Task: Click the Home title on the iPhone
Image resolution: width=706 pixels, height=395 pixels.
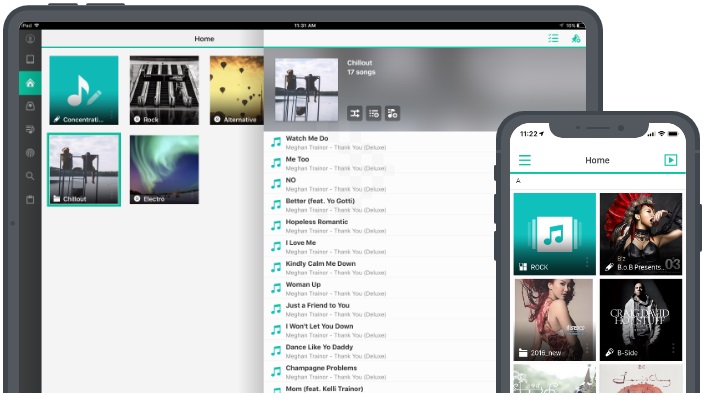Action: pyautogui.click(x=597, y=160)
